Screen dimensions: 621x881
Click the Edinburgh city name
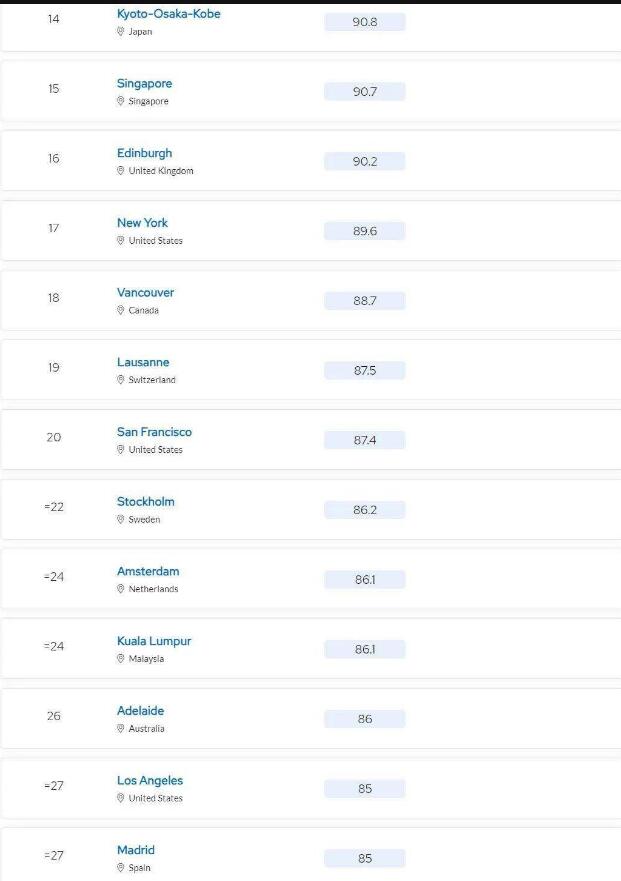(x=144, y=153)
